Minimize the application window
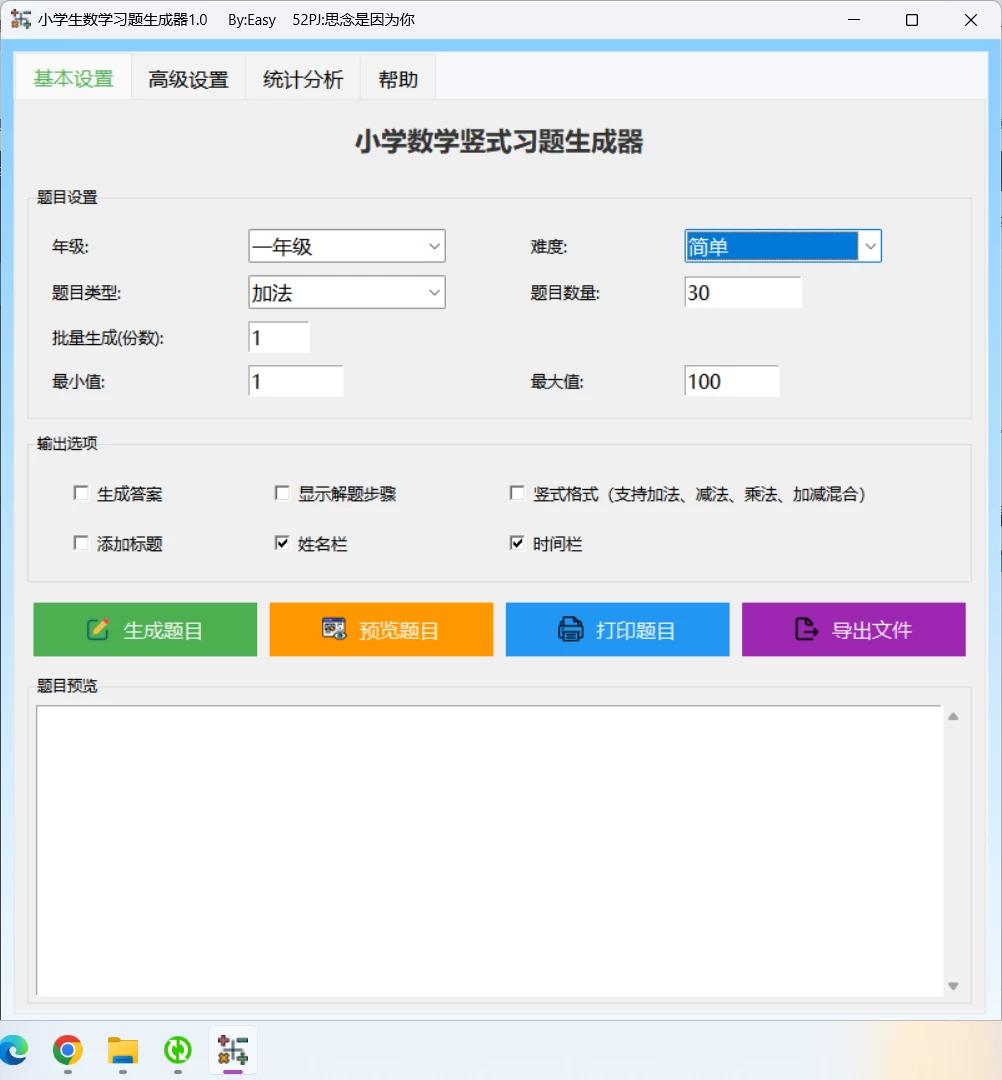This screenshot has height=1080, width=1002. 854,20
